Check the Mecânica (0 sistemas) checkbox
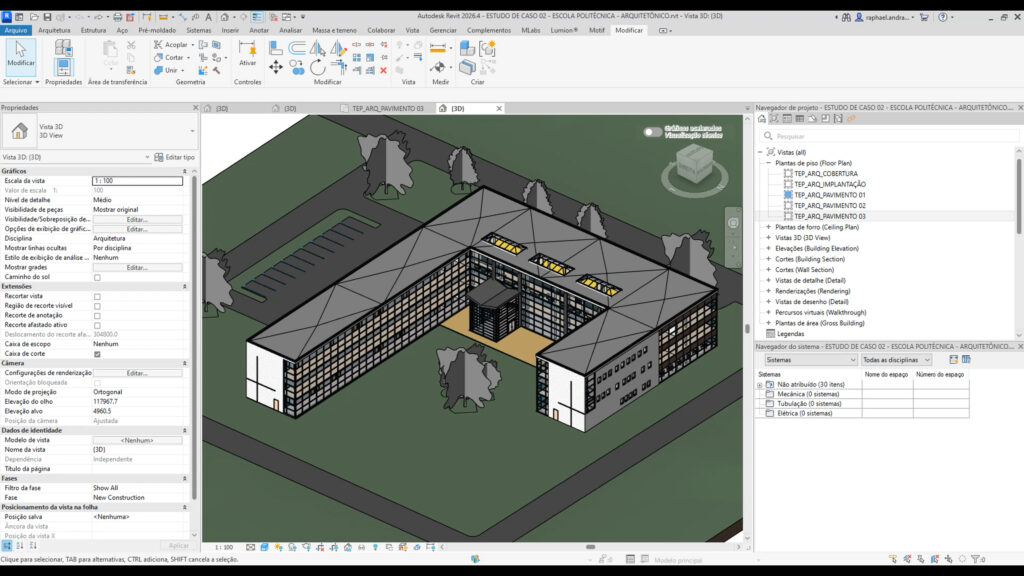The height and width of the screenshot is (576, 1024). (770, 394)
